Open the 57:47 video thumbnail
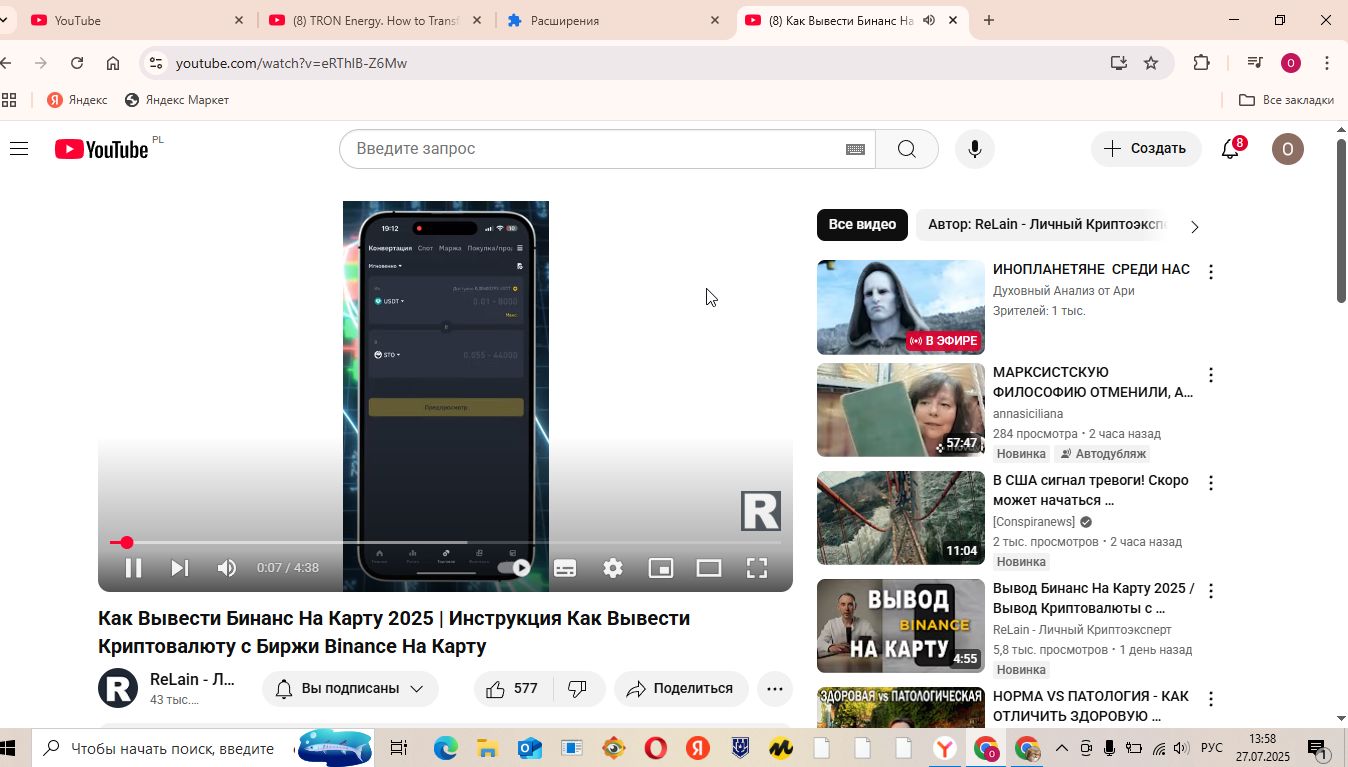This screenshot has width=1348, height=767. click(x=901, y=410)
